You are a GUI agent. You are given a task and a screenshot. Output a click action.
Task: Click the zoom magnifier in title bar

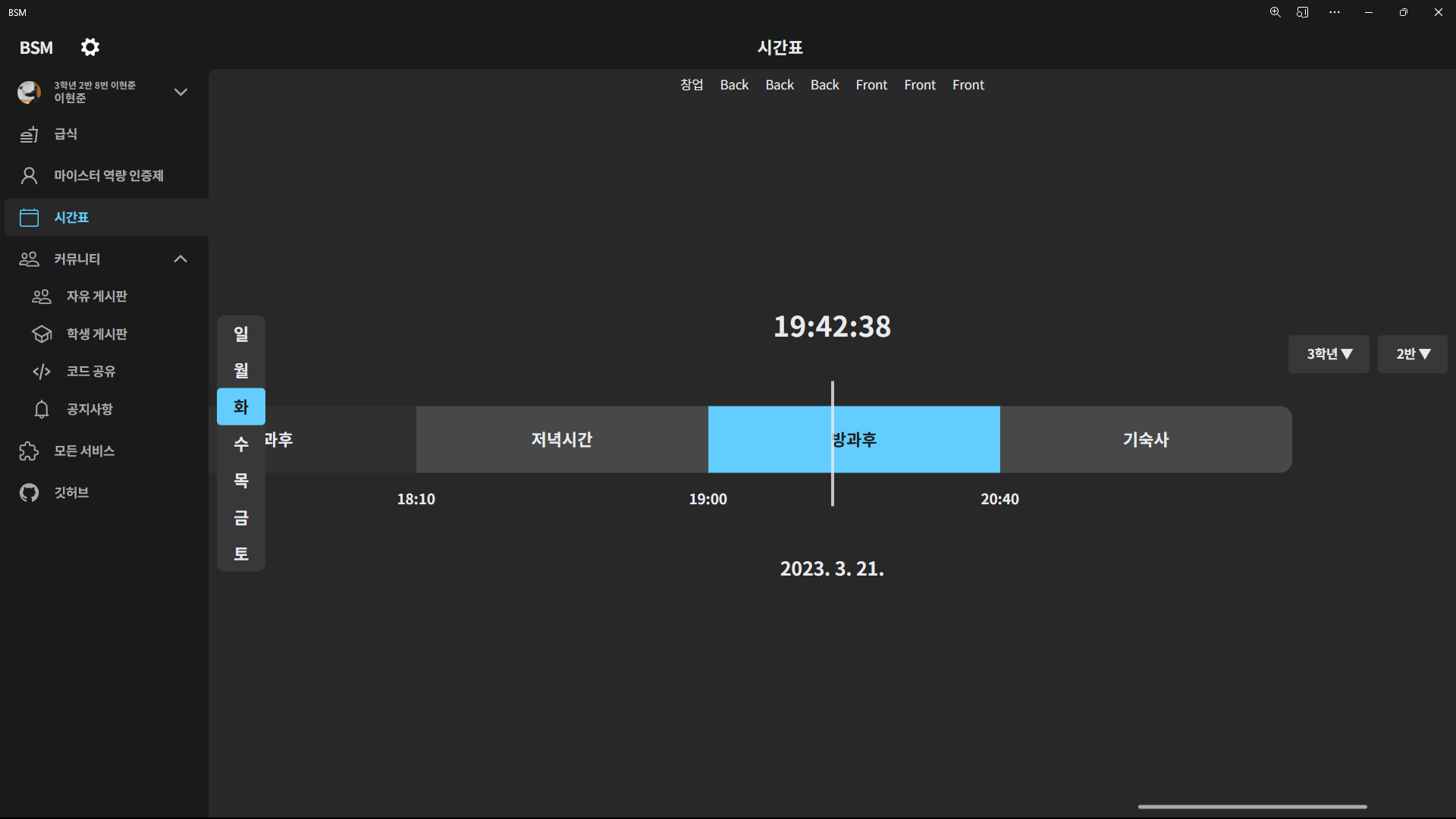pyautogui.click(x=1276, y=12)
